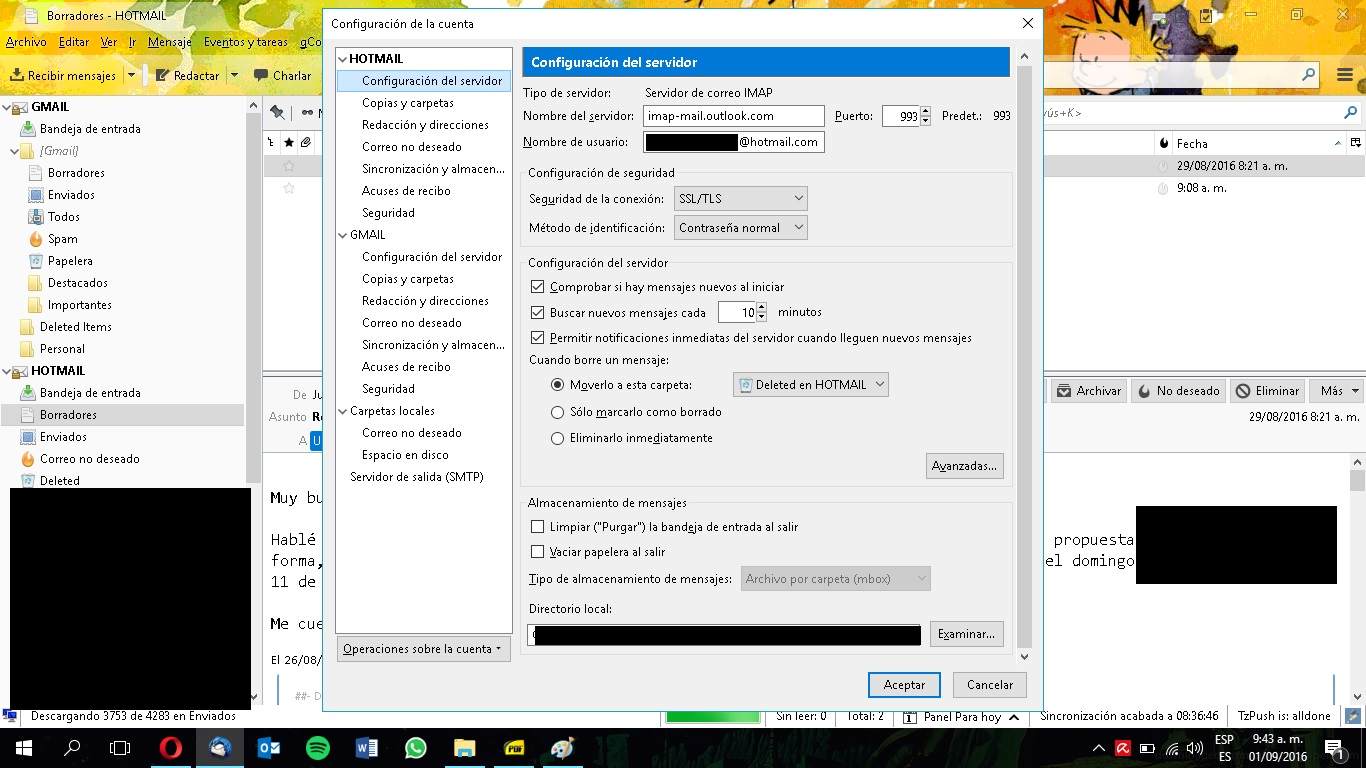The image size is (1366, 768).
Task: Open the Editar menu
Action: tap(74, 43)
